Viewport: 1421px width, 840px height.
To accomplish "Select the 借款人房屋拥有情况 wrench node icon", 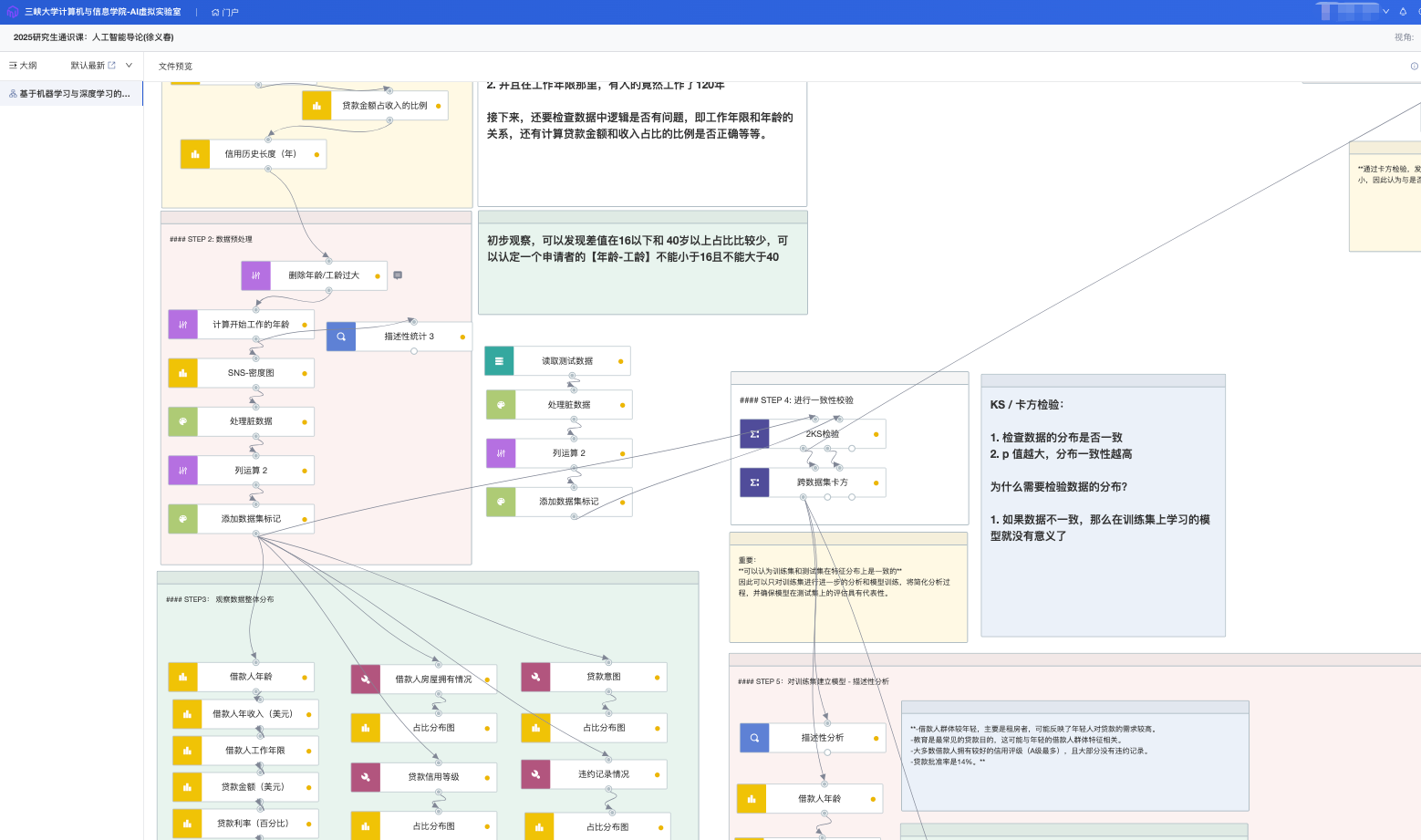I will tap(366, 679).
